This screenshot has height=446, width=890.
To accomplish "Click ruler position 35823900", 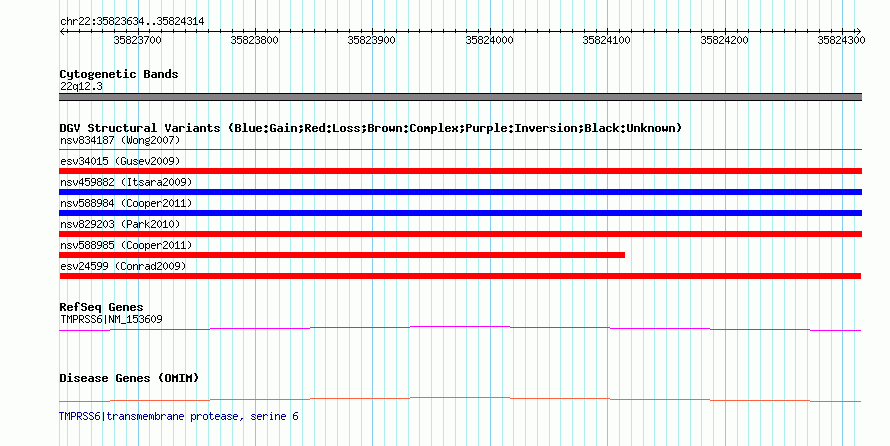I will coord(372,40).
